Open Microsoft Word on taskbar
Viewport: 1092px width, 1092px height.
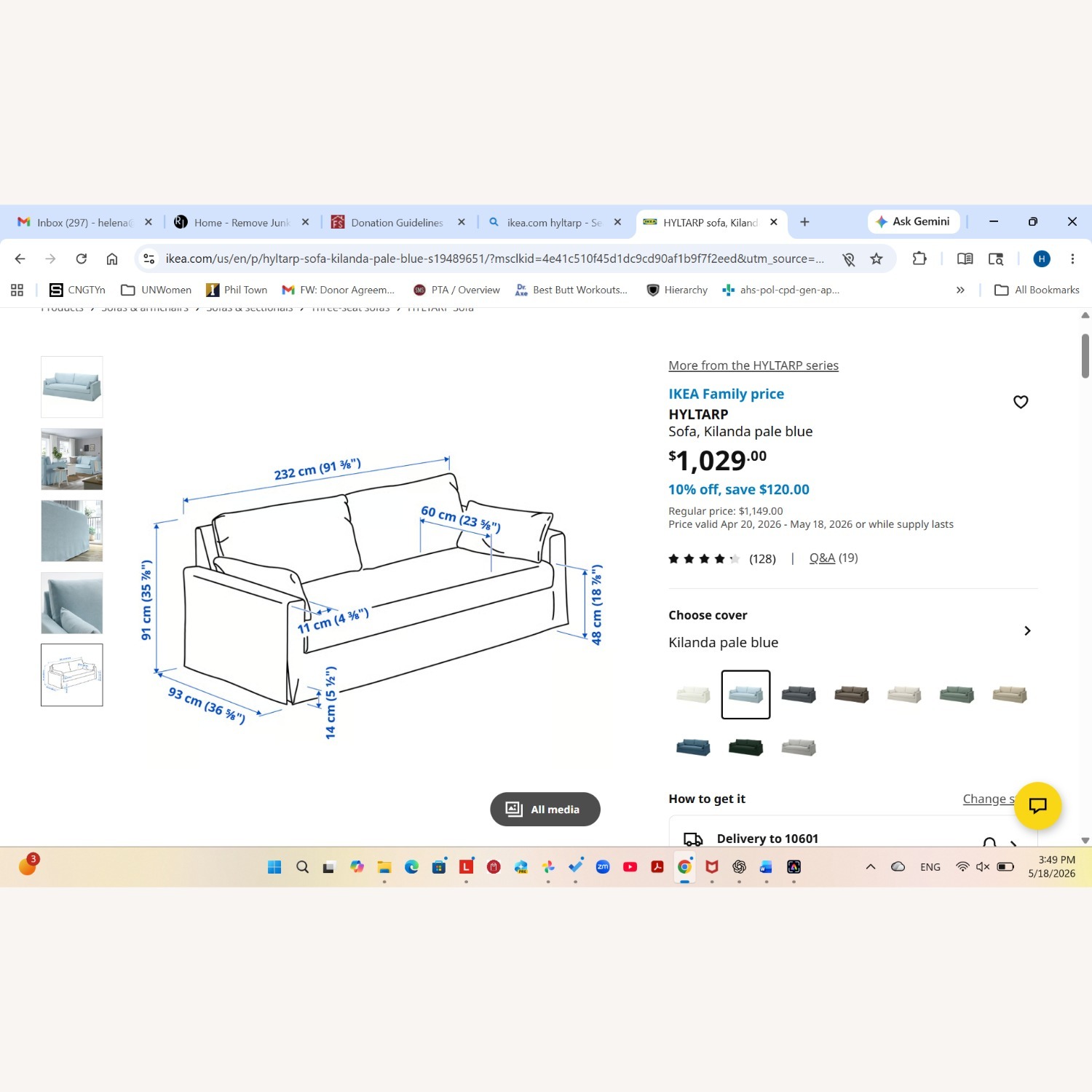click(x=766, y=866)
